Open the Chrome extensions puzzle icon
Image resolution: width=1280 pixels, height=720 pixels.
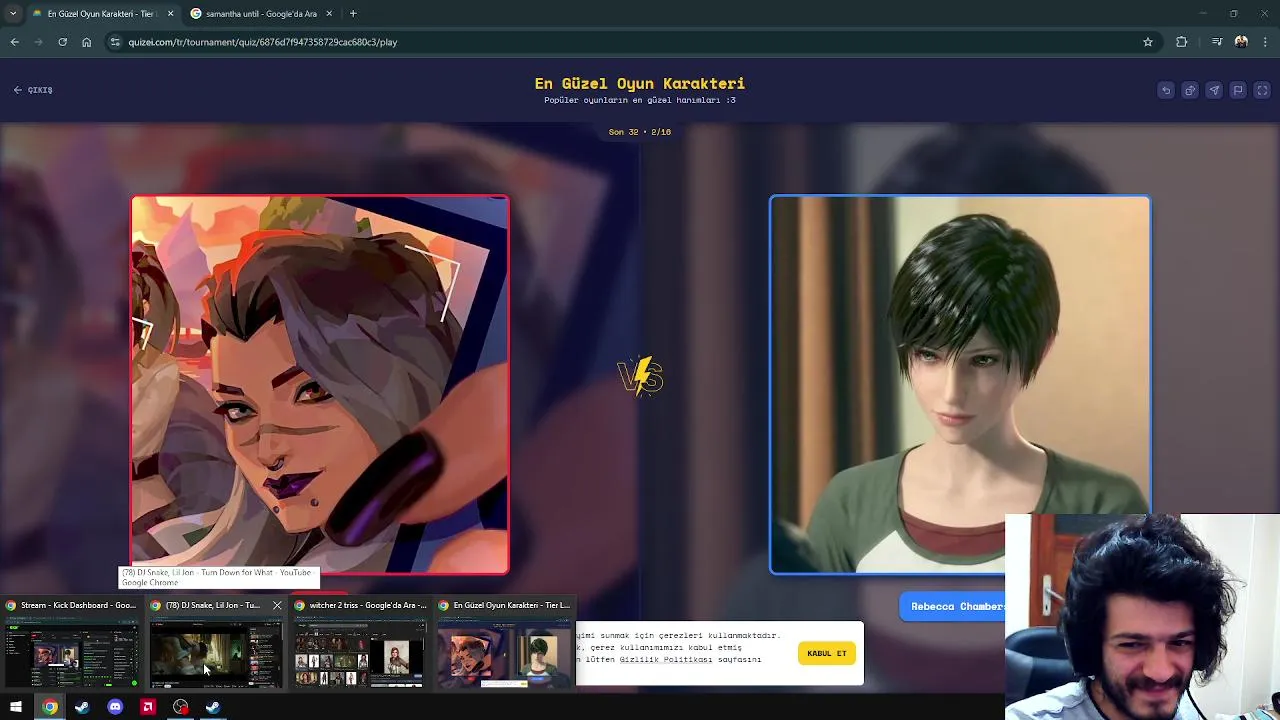[1182, 42]
